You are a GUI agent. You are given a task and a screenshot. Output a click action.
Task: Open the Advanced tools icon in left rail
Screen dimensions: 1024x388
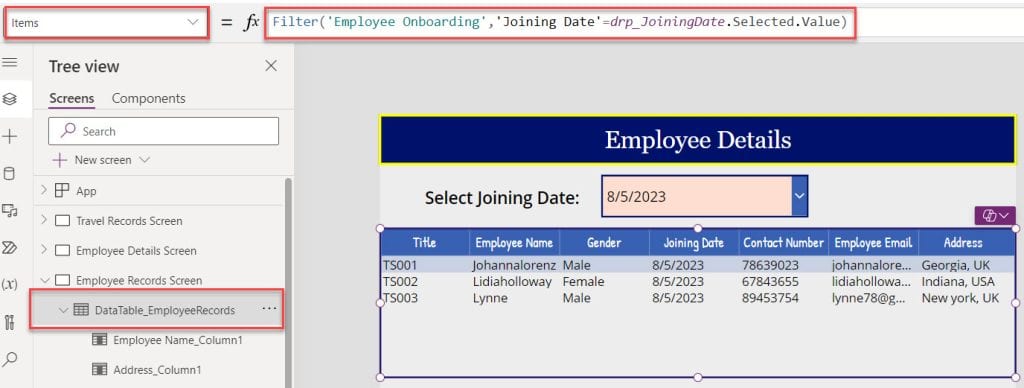pos(9,321)
